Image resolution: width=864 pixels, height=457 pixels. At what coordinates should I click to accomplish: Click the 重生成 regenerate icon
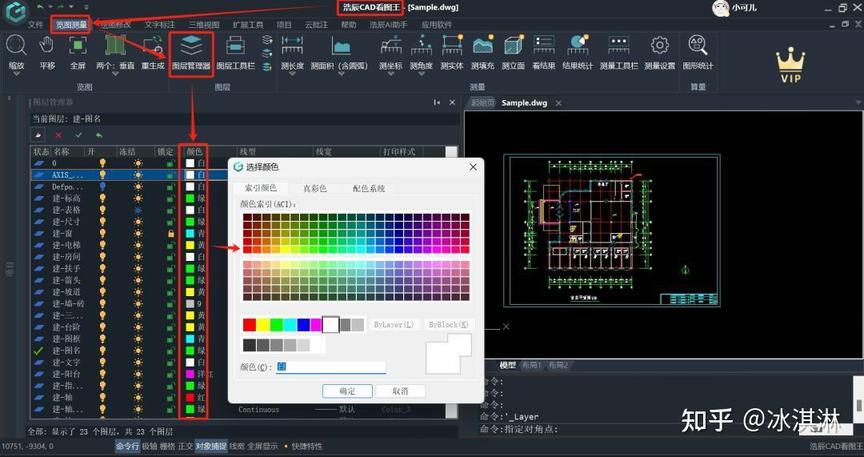[153, 46]
